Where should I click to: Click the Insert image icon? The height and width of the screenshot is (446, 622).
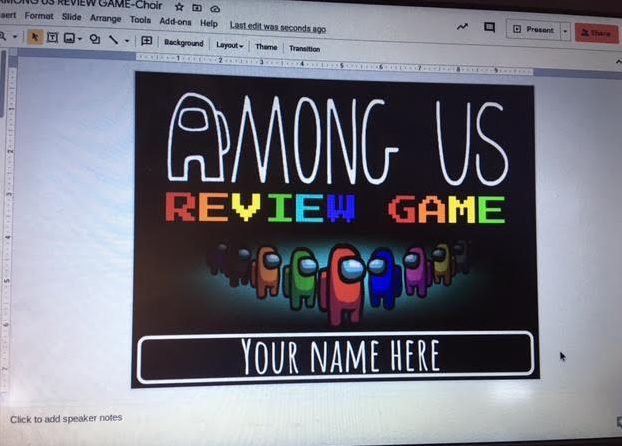[69, 38]
